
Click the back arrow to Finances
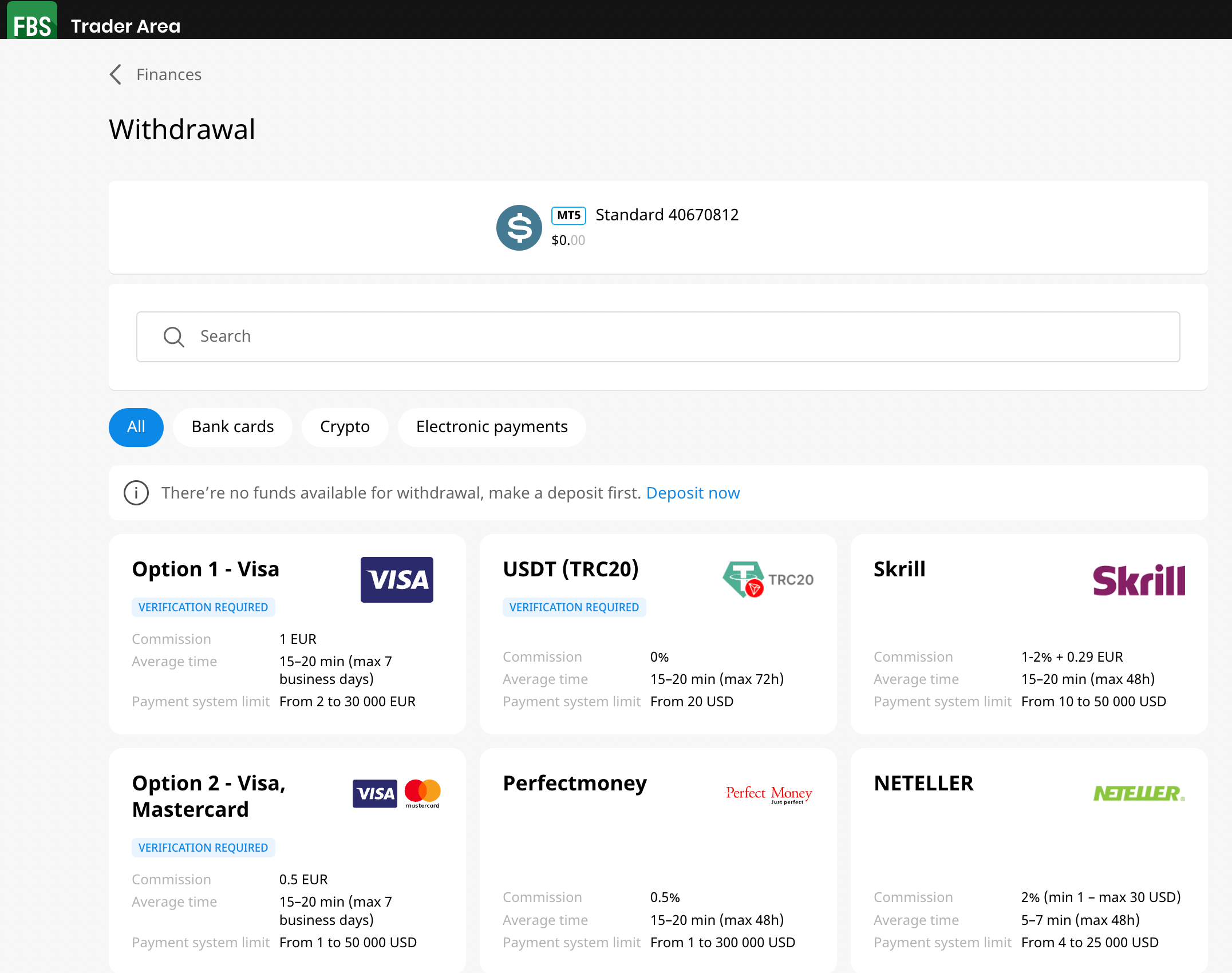pyautogui.click(x=117, y=74)
